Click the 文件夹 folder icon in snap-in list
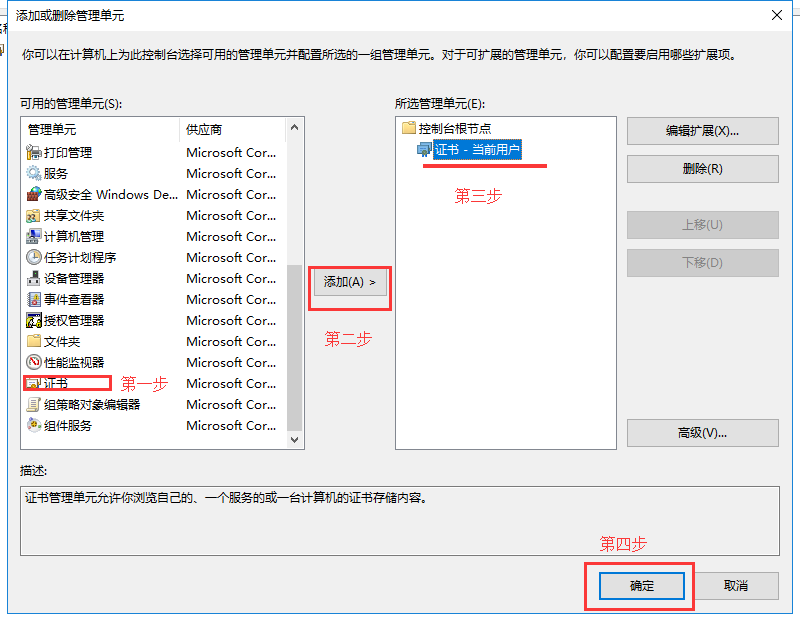800x621 pixels. point(34,341)
